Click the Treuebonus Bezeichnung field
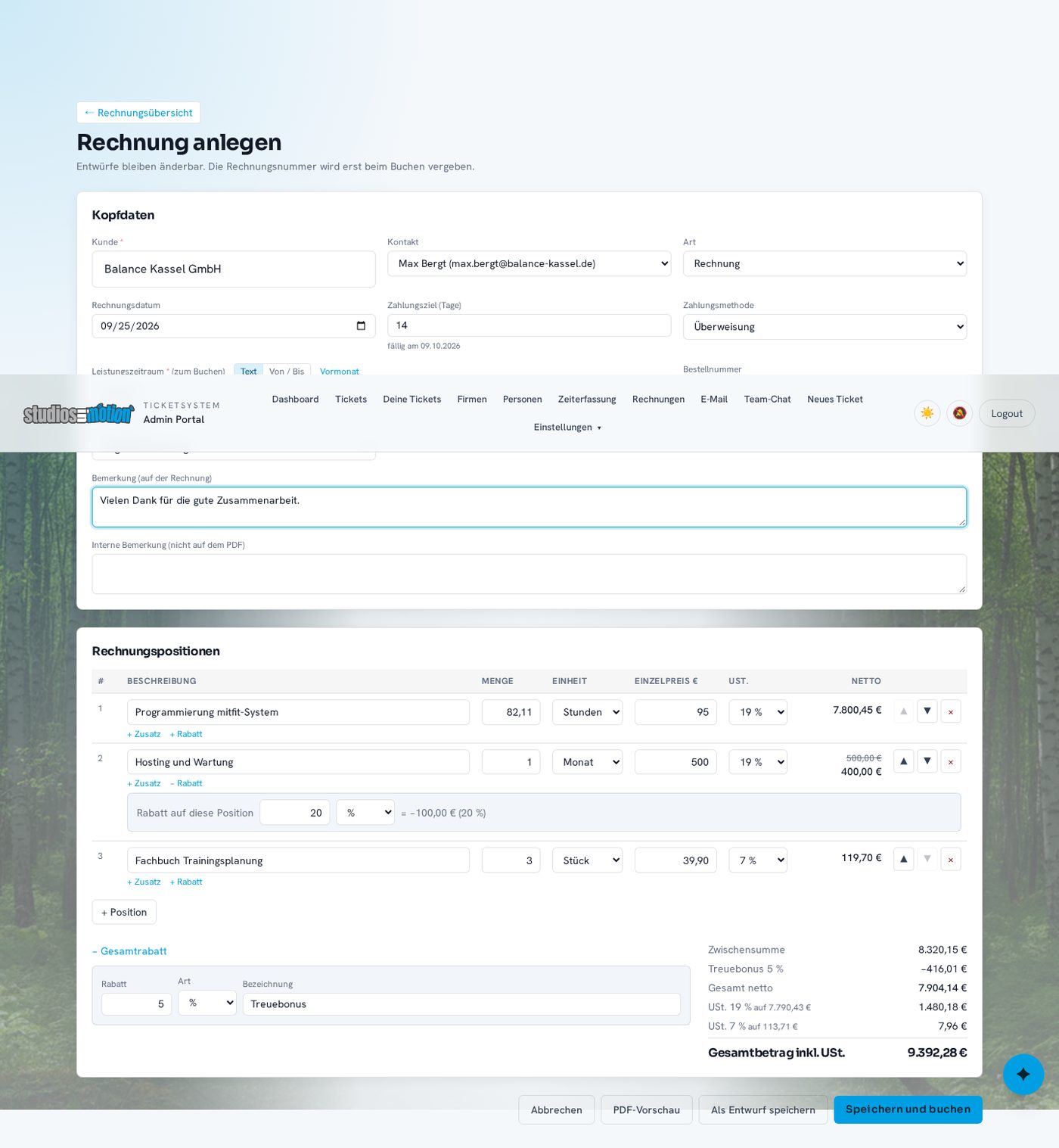Viewport: 1059px width, 1148px height. tap(461, 1004)
